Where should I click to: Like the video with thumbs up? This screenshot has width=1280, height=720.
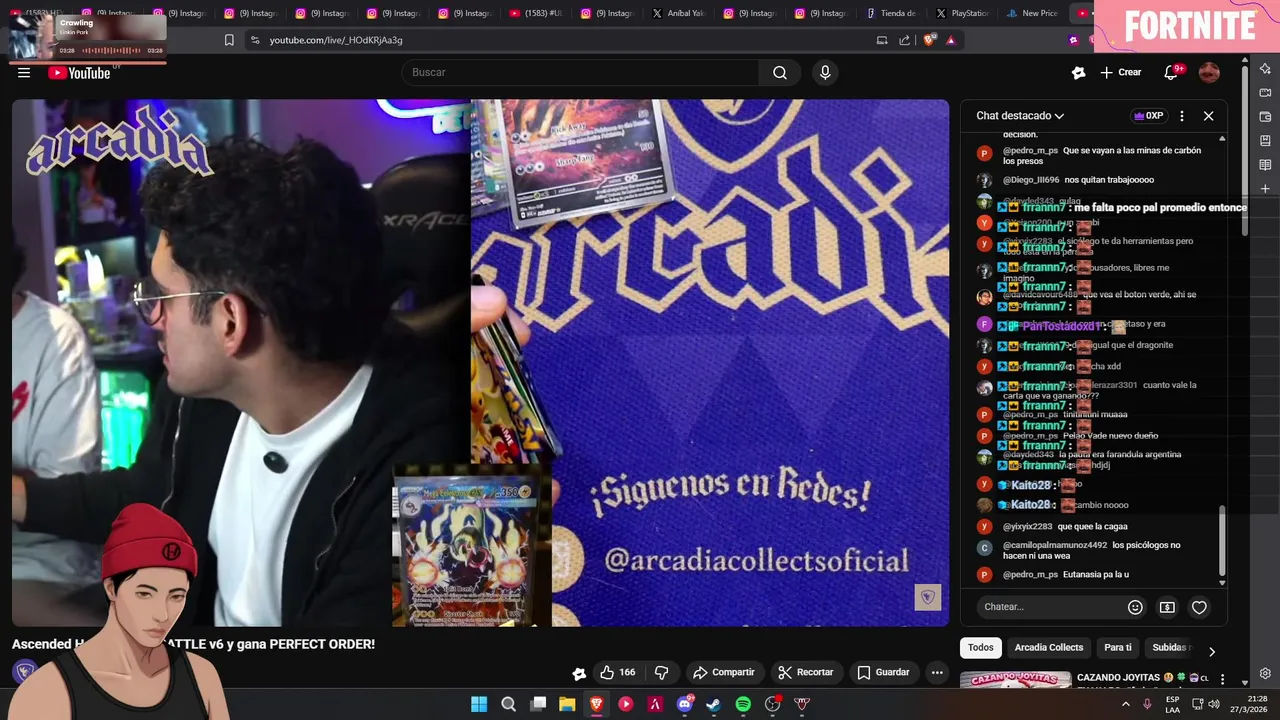[618, 673]
